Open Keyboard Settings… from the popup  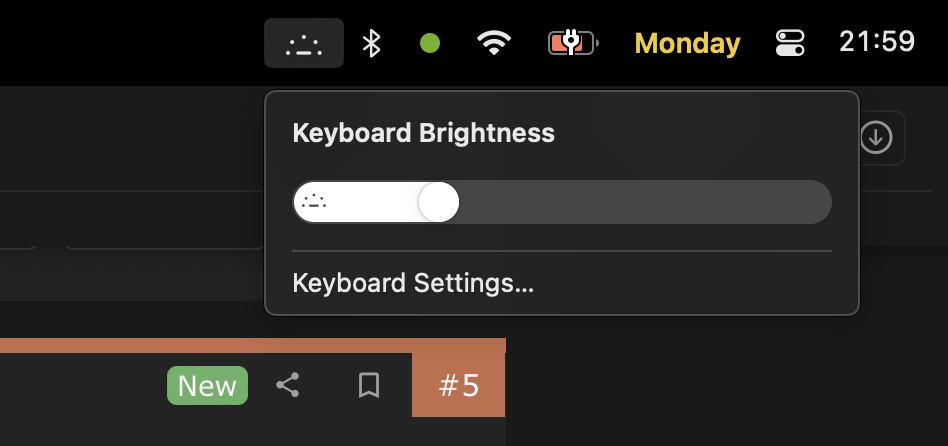pos(413,283)
